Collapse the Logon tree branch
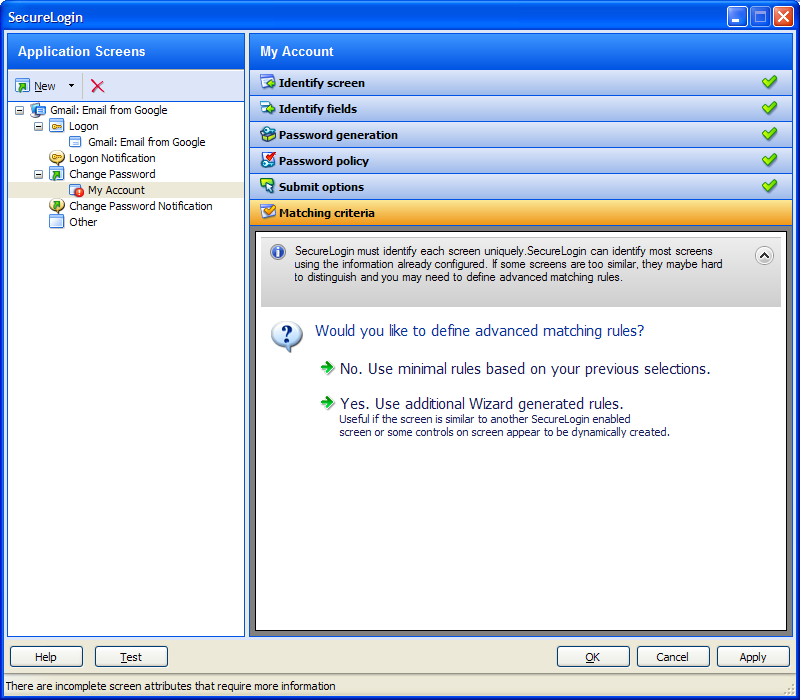Viewport: 800px width, 700px height. click(39, 126)
